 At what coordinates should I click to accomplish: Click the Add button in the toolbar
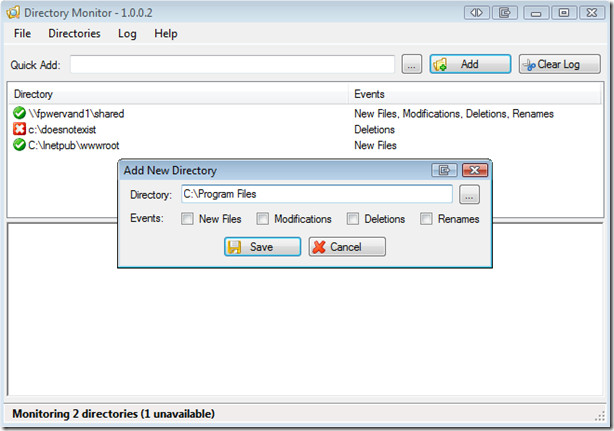coord(470,64)
